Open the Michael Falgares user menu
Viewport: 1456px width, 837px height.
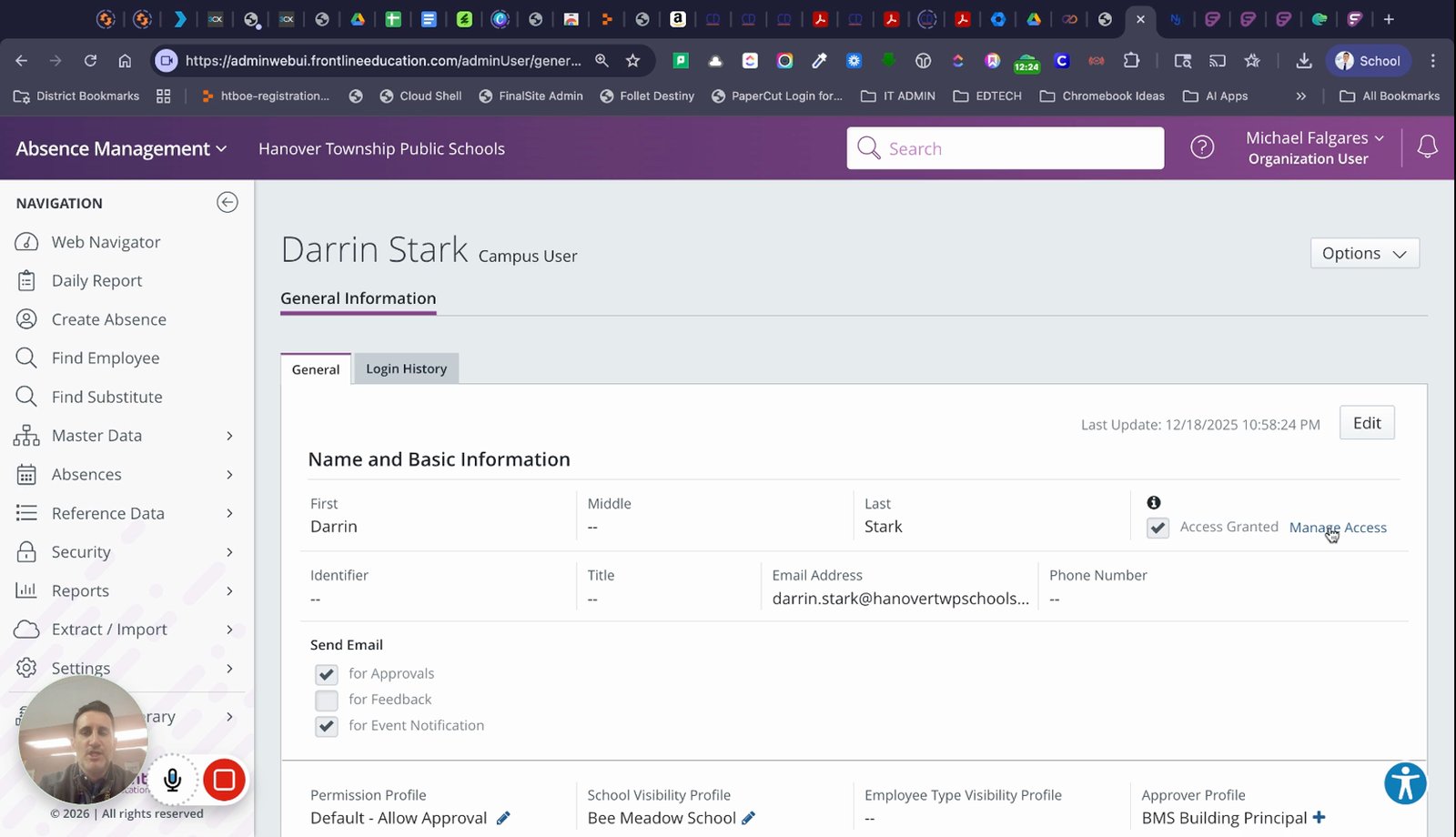click(x=1315, y=147)
